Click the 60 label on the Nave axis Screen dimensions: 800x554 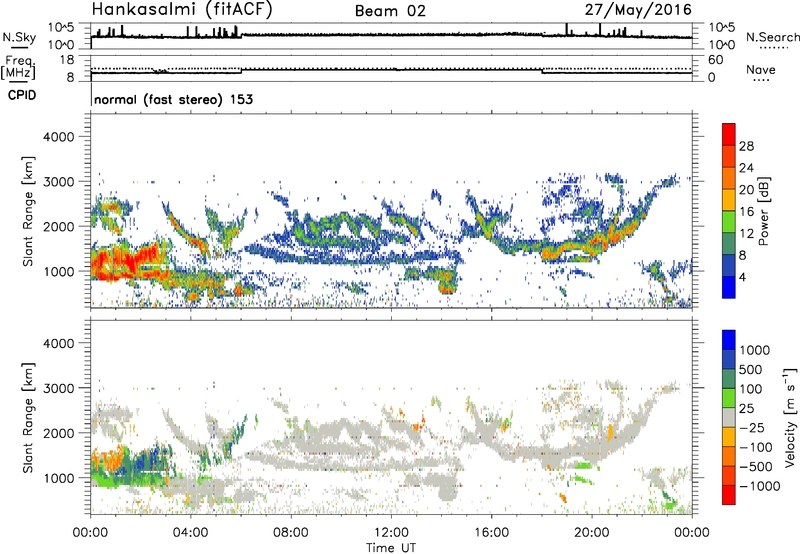pos(715,60)
